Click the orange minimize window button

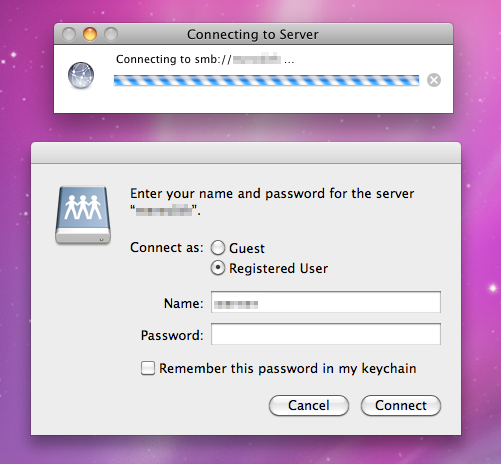pyautogui.click(x=90, y=34)
